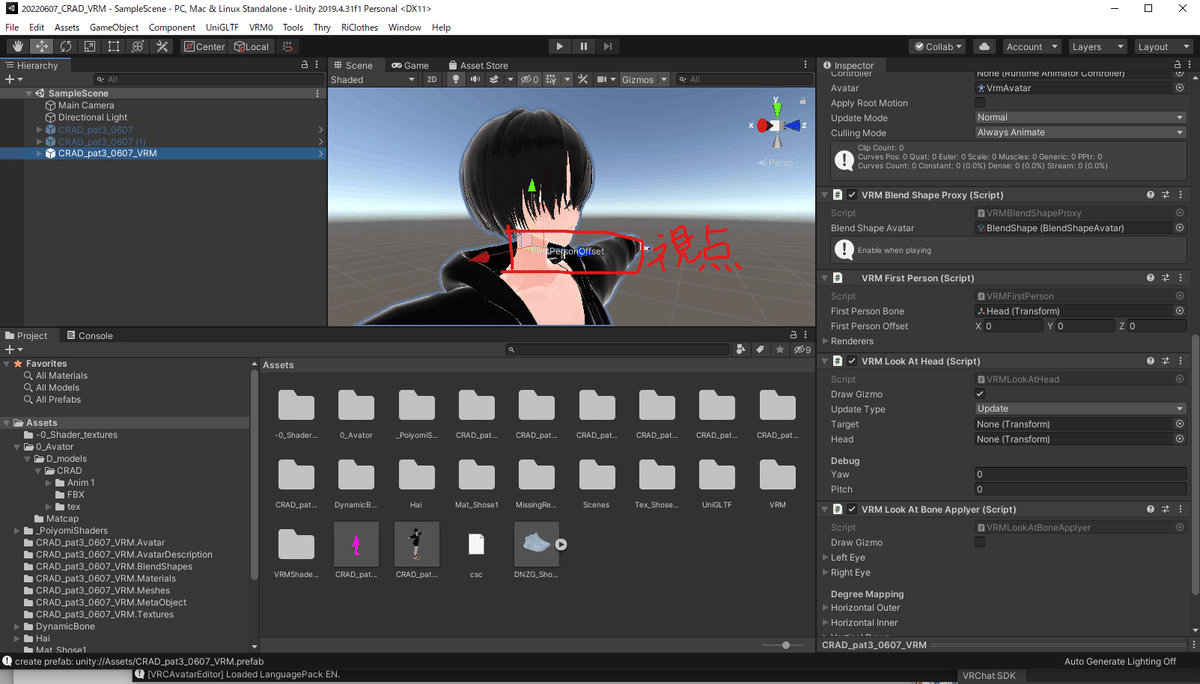1200x684 pixels.
Task: Select the Transform tool
Action: click(138, 46)
